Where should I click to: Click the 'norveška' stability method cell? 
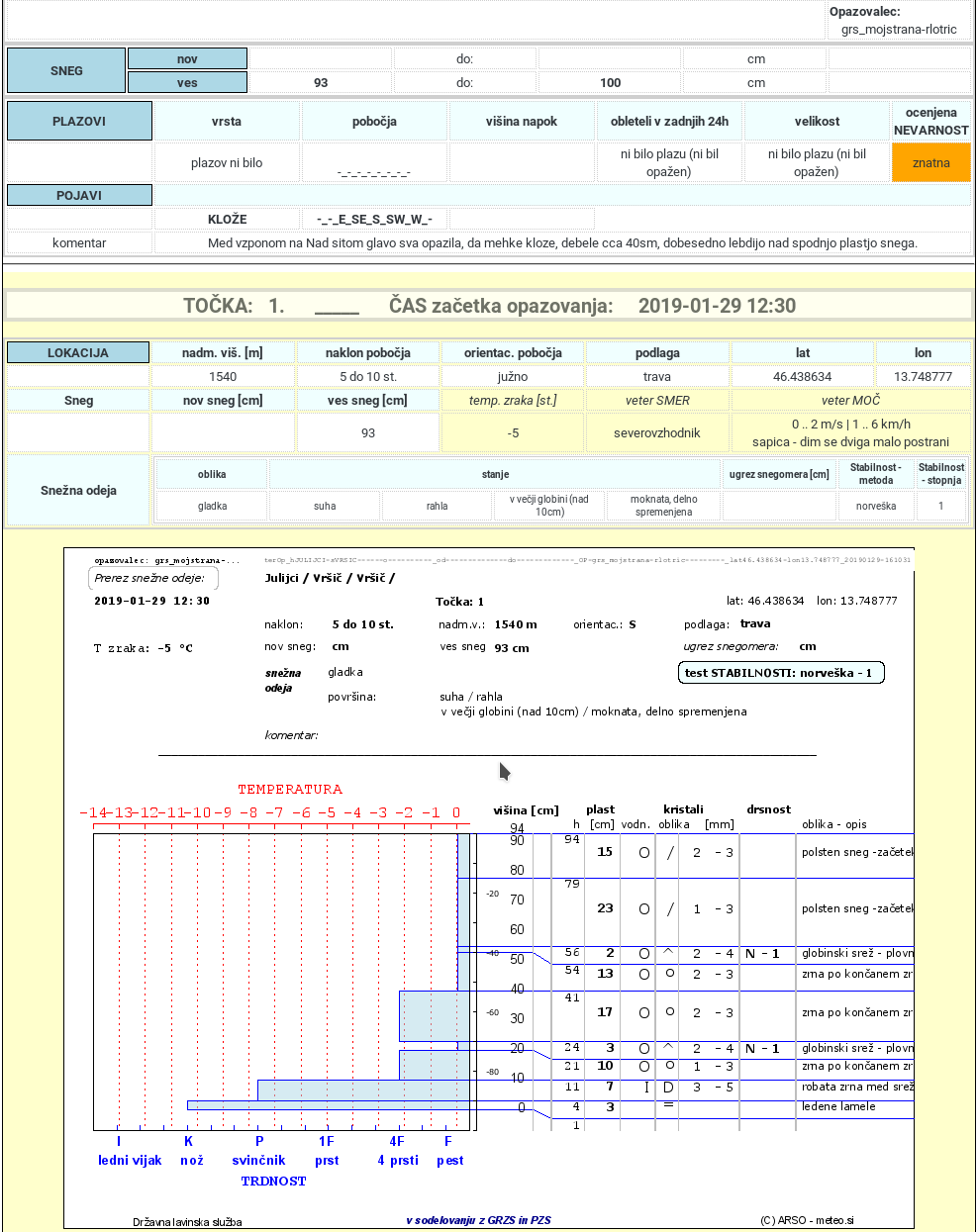[876, 506]
